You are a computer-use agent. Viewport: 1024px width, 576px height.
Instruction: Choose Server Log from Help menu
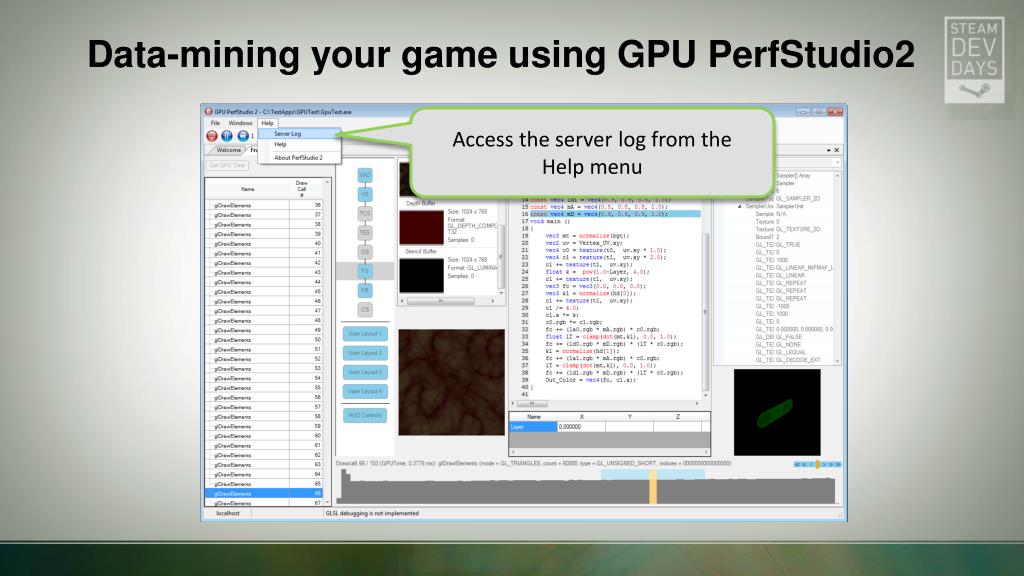click(299, 133)
